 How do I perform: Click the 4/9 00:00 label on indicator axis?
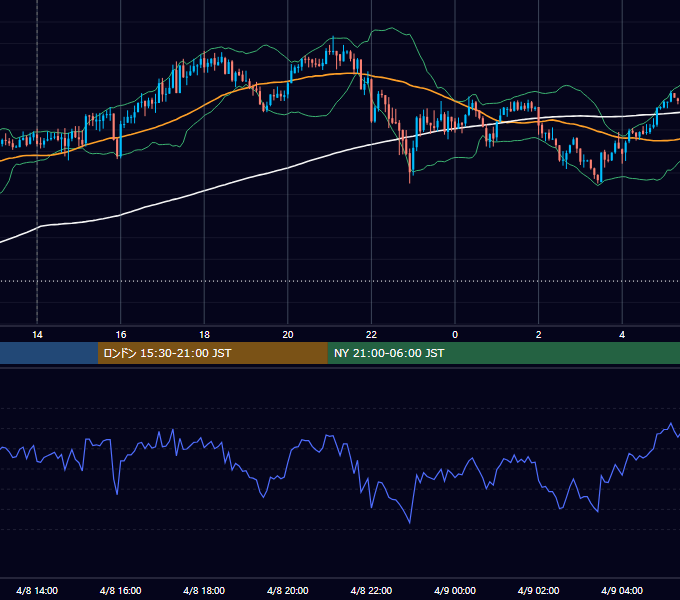click(x=455, y=590)
